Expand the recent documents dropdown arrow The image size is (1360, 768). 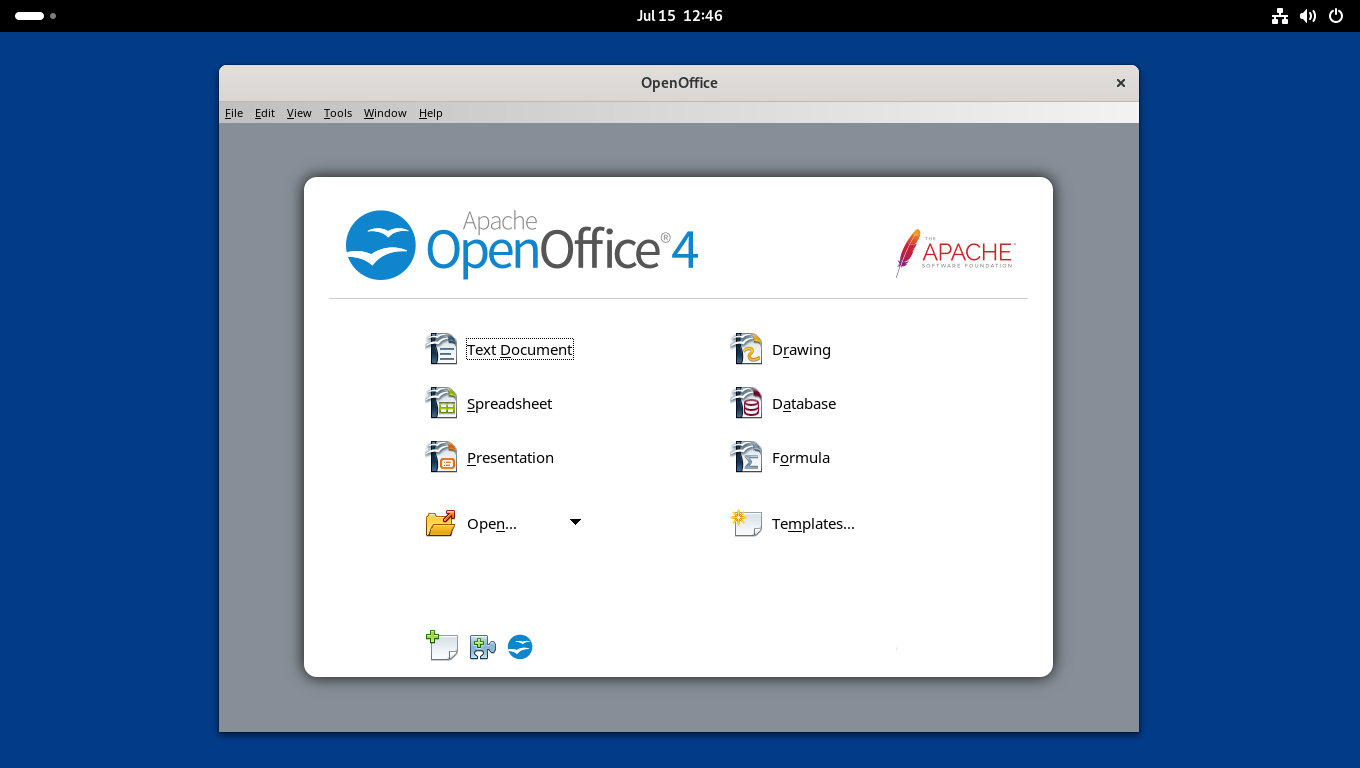click(x=575, y=522)
